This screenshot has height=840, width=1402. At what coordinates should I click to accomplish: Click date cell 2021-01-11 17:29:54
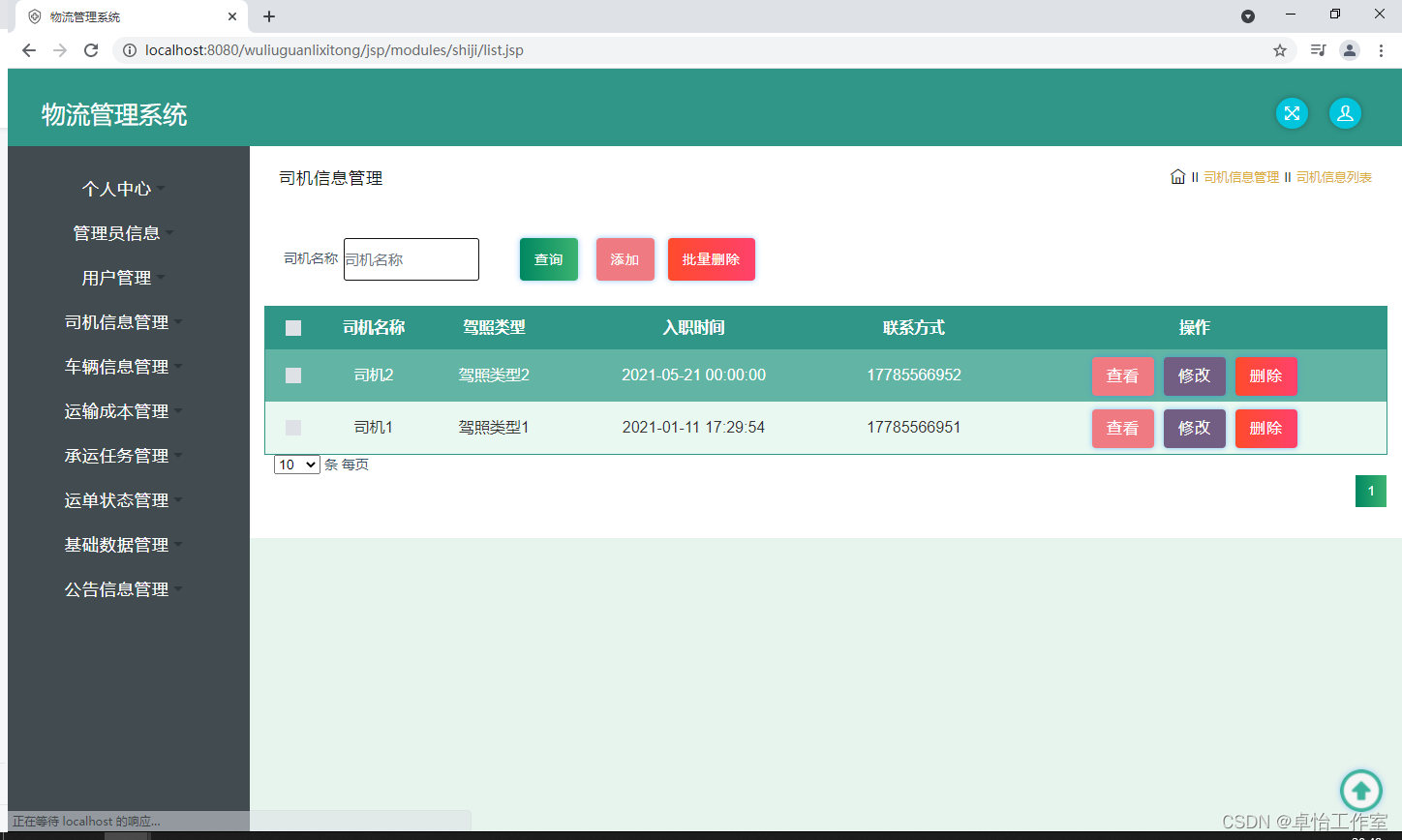tap(693, 428)
